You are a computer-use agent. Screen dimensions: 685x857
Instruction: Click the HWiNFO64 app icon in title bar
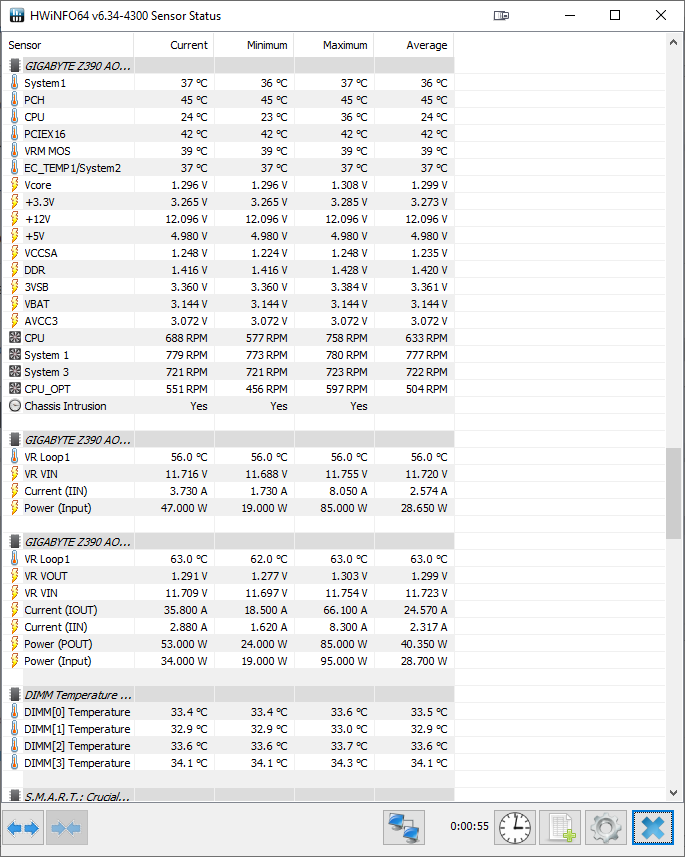coord(17,15)
